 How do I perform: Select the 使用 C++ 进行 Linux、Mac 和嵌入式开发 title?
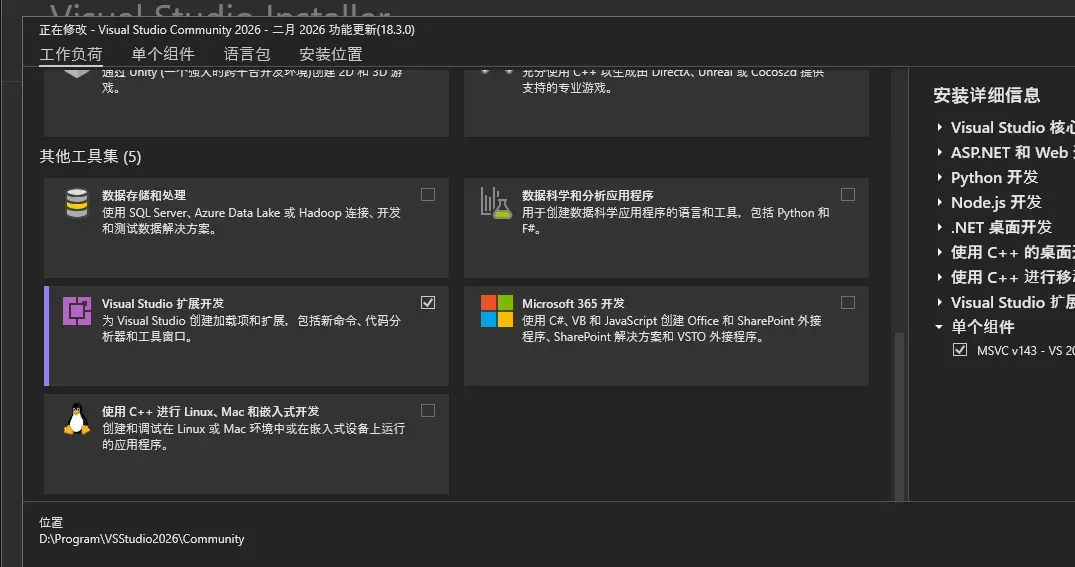210,411
